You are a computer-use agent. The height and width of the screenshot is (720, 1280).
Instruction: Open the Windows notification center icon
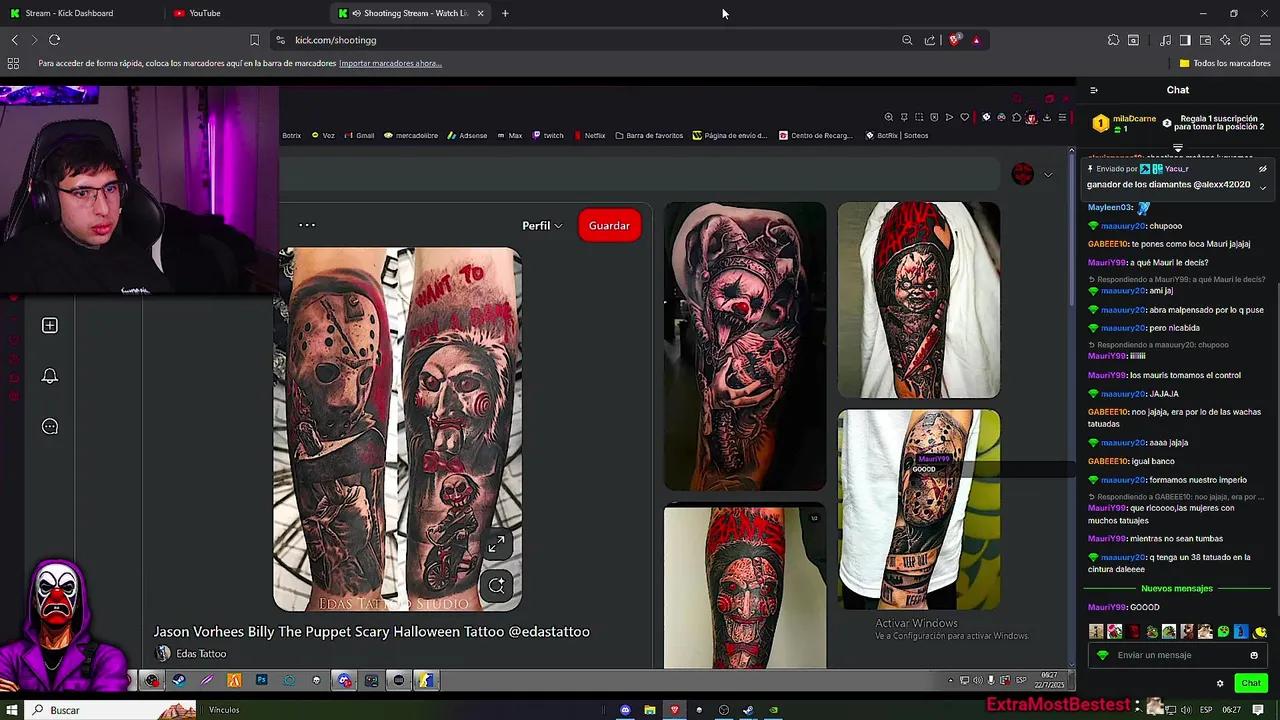[1259, 710]
